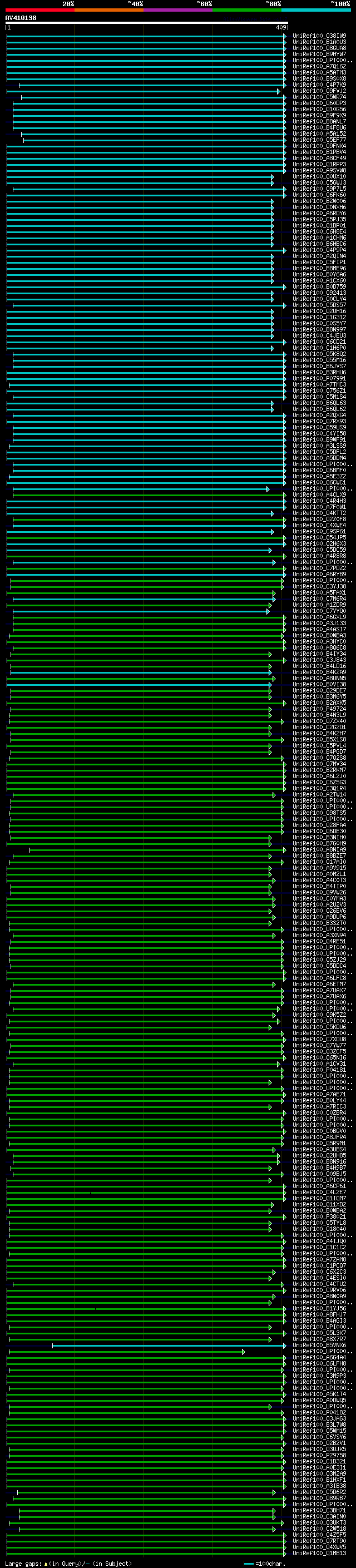
Task: Select the AV410138 query title
Action: 21,18
